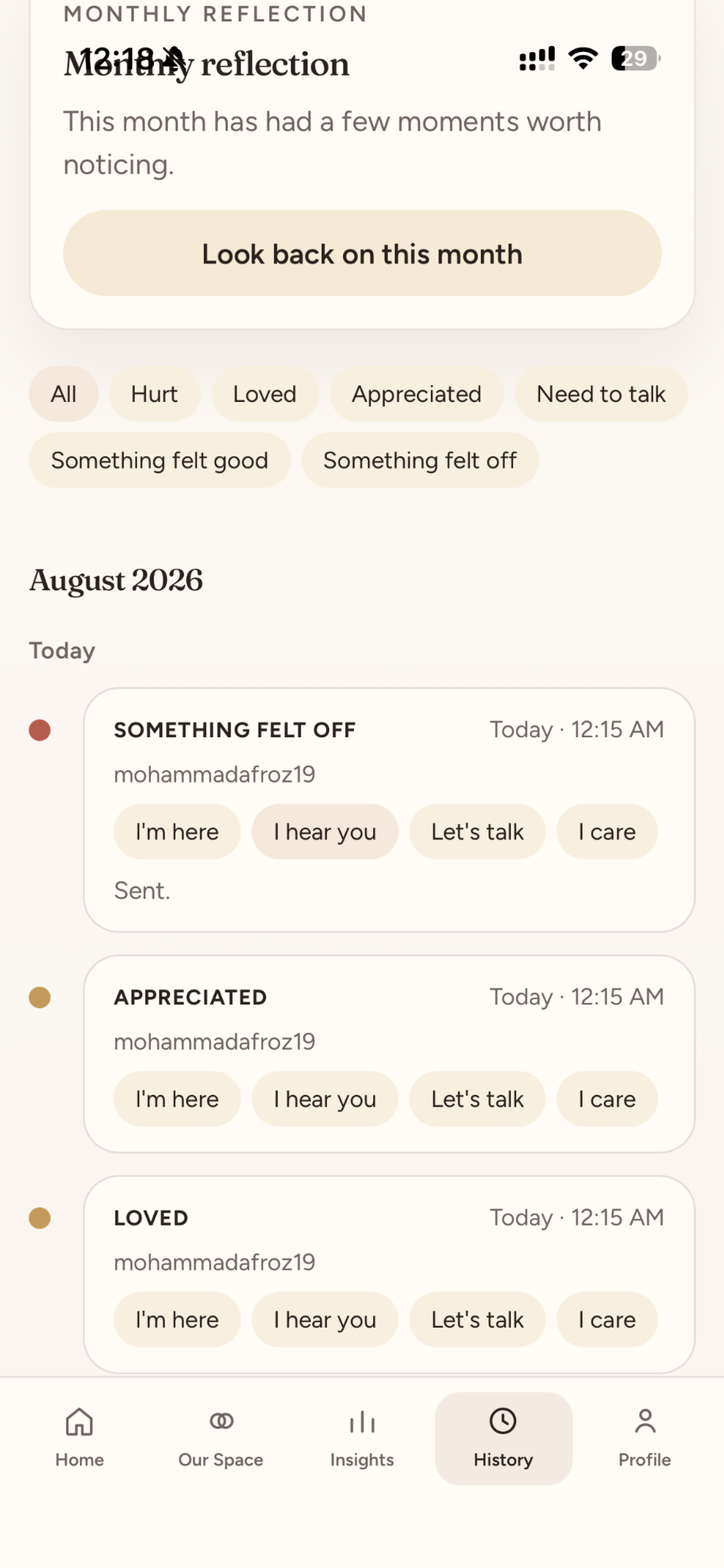Tap the Wi-Fi status icon

583,58
